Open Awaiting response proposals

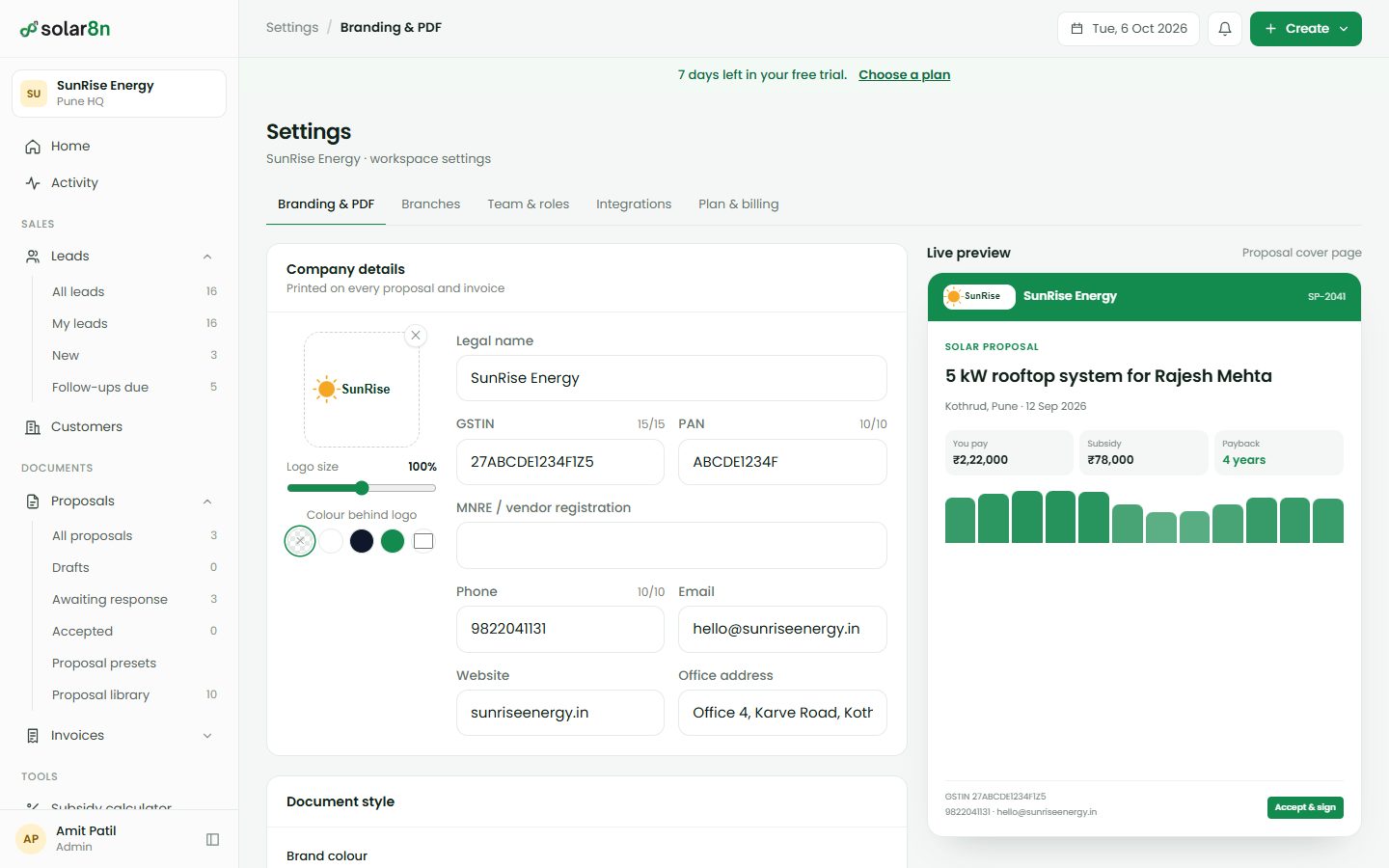click(x=134, y=600)
